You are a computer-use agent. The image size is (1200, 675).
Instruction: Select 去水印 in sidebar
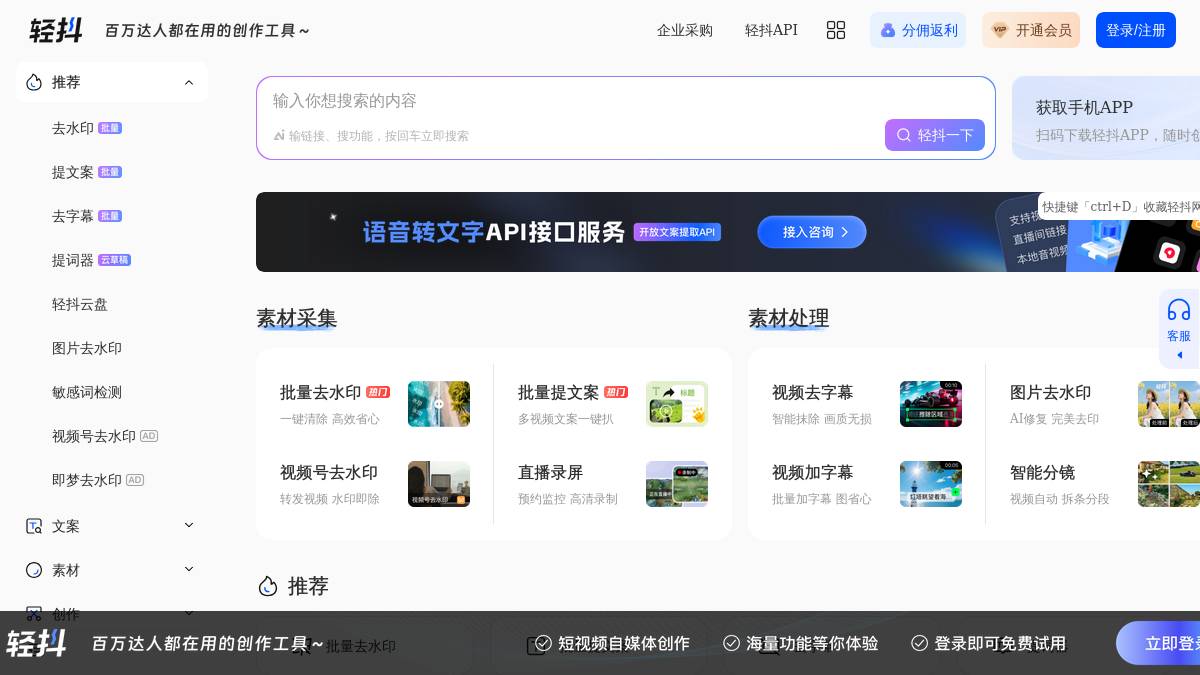click(73, 128)
